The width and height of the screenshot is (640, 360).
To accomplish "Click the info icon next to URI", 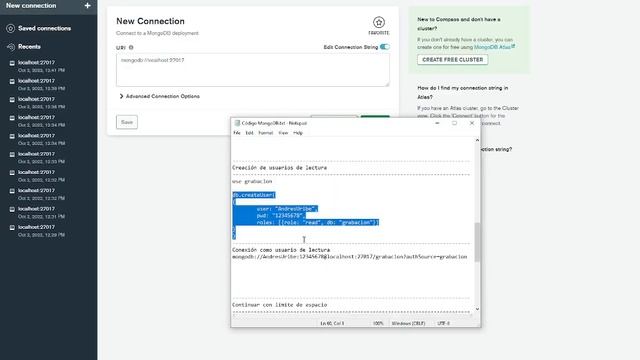I will click(131, 47).
